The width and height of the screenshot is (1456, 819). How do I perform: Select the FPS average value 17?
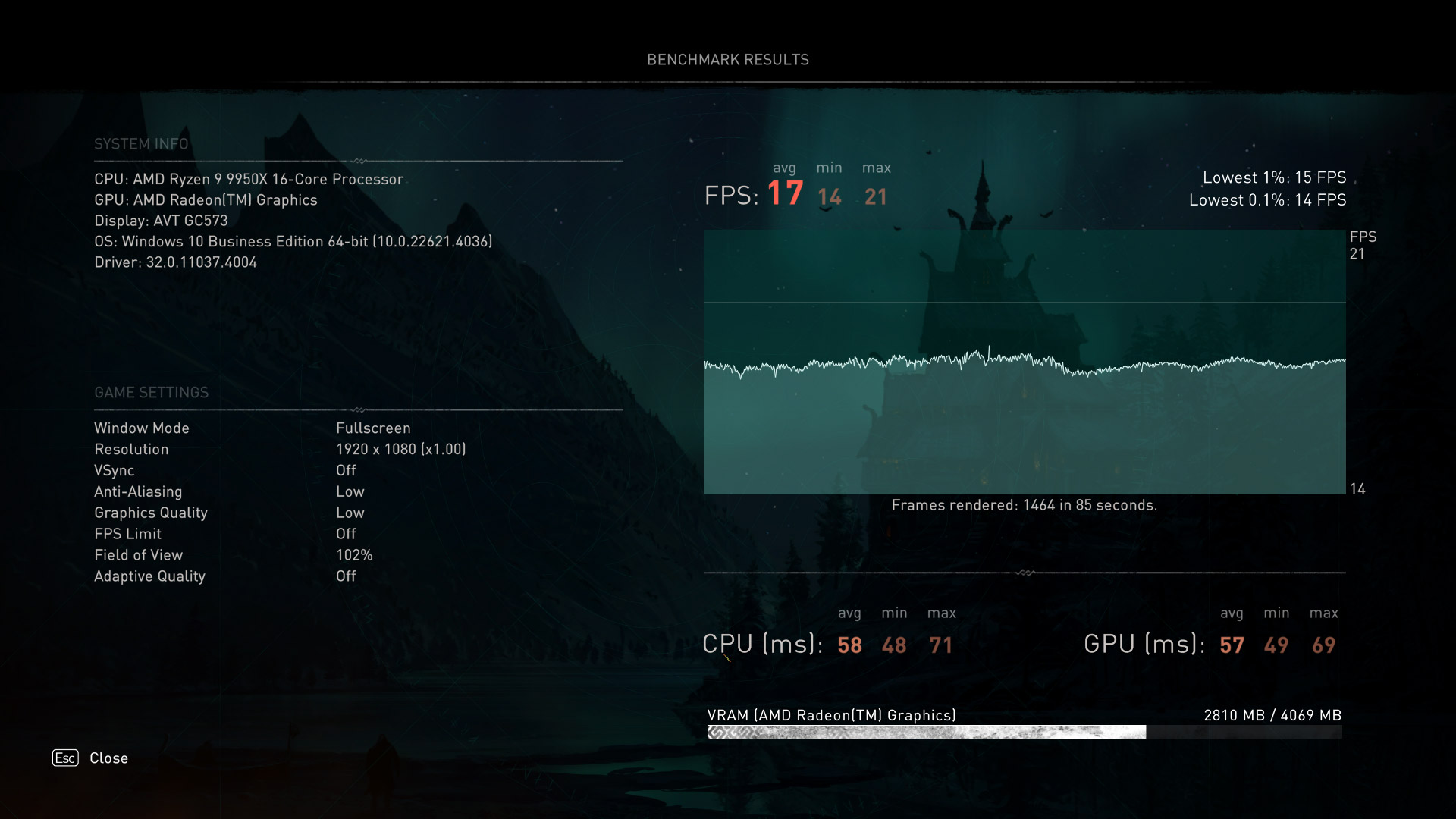pyautogui.click(x=784, y=193)
